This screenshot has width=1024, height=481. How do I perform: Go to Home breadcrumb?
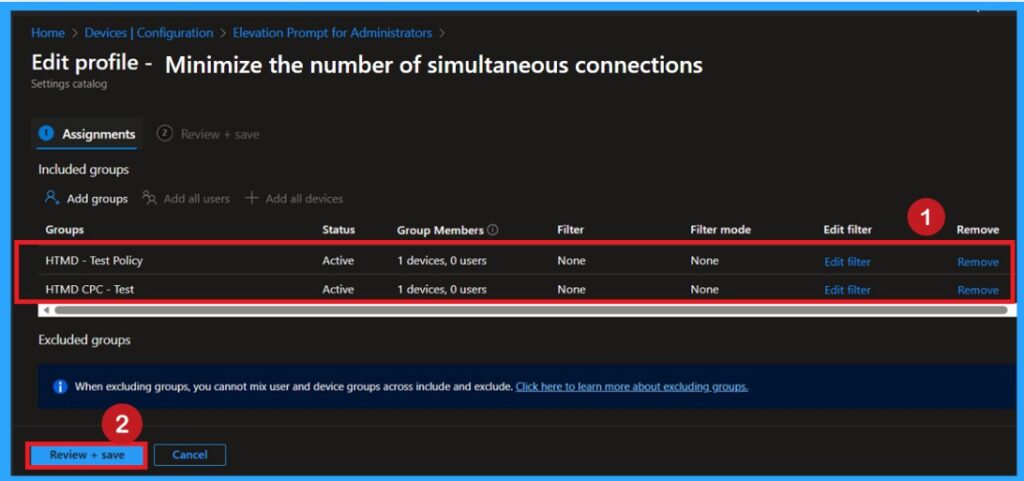pyautogui.click(x=48, y=33)
